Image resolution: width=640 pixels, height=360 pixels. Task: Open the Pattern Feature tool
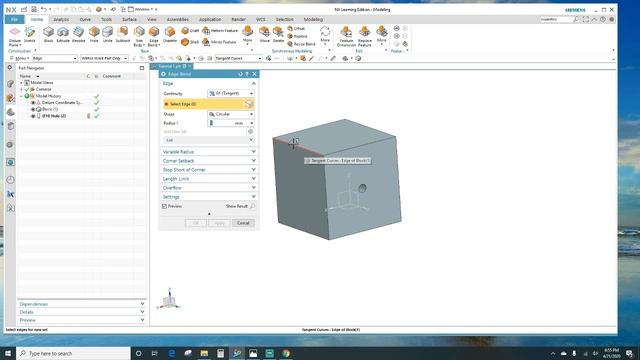220,31
